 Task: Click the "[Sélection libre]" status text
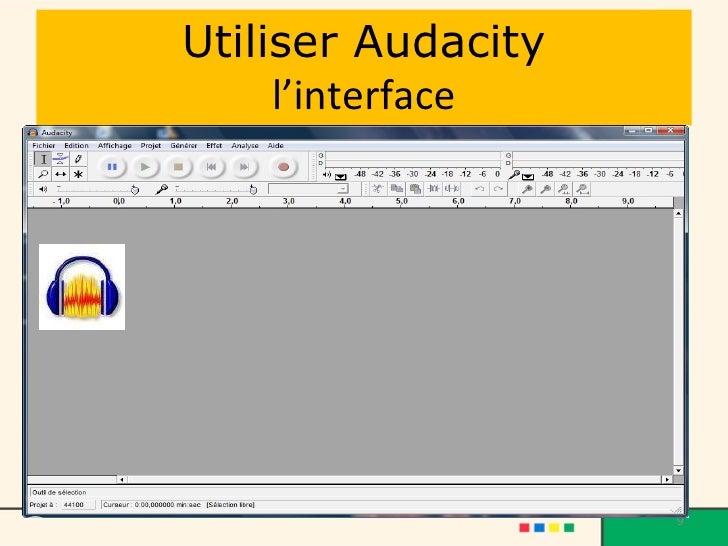point(230,505)
